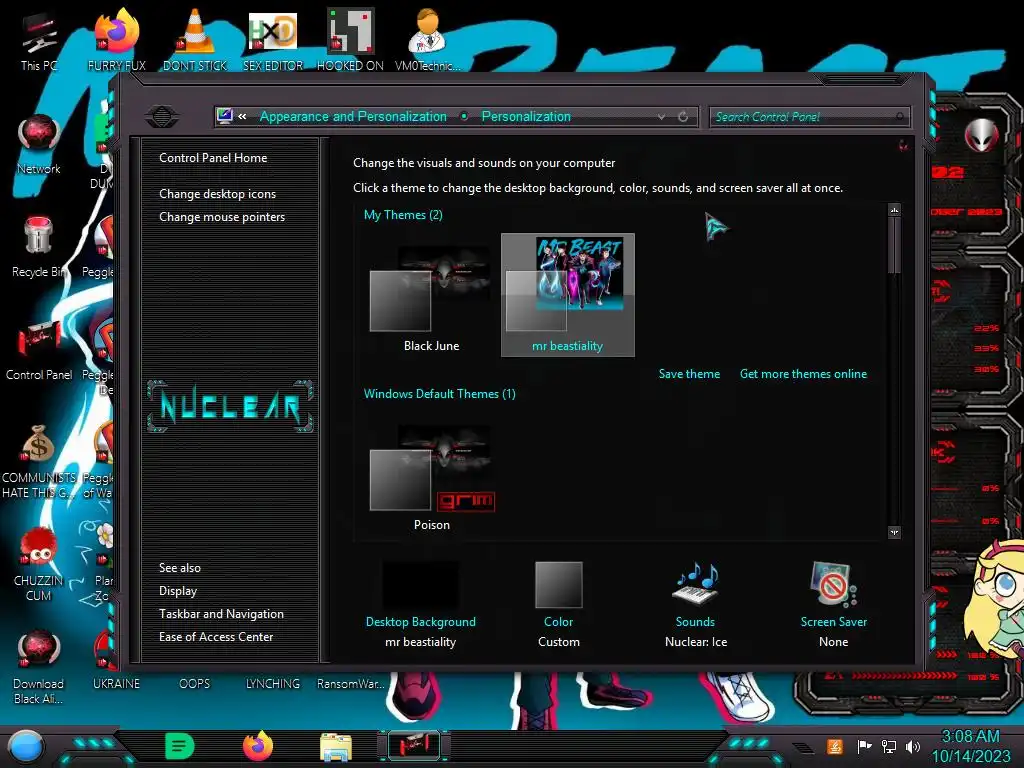Launch Firefox from the taskbar
The height and width of the screenshot is (768, 1024).
pyautogui.click(x=258, y=746)
